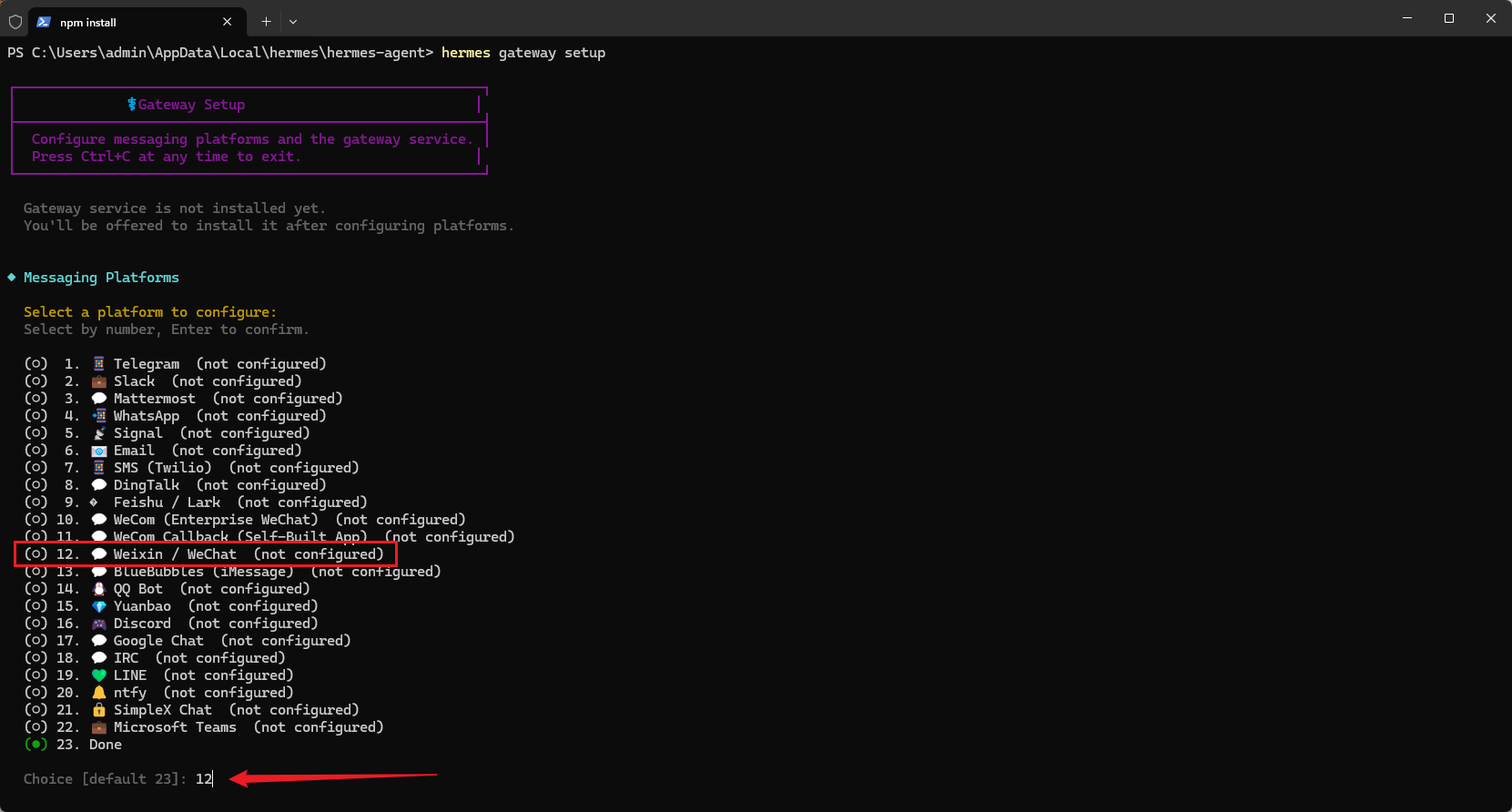The width and height of the screenshot is (1512, 812).
Task: Click 'Gateway service is not installed yet.' text
Action: tap(175, 208)
